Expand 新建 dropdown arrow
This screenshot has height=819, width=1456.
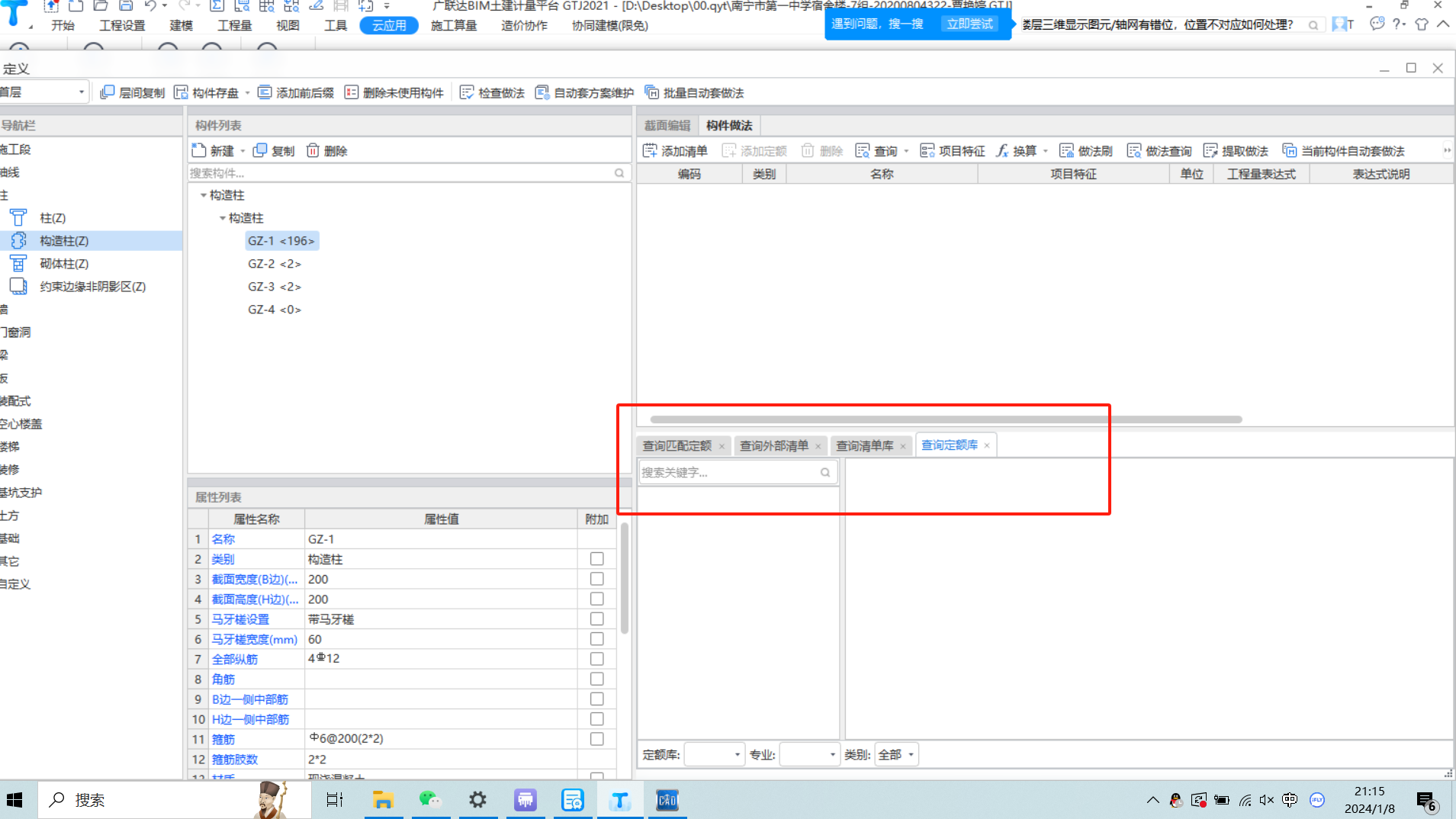[243, 151]
